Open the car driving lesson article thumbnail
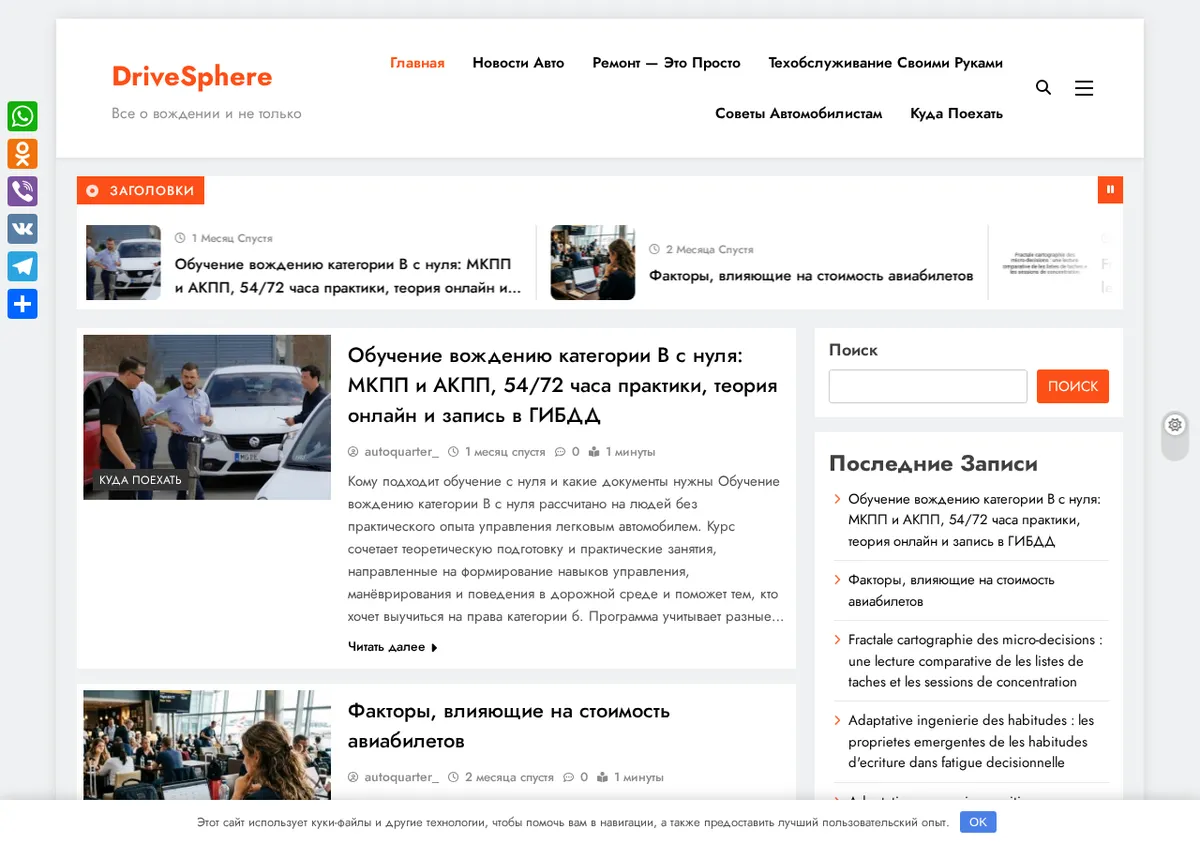This screenshot has height=844, width=1200. pyautogui.click(x=207, y=417)
